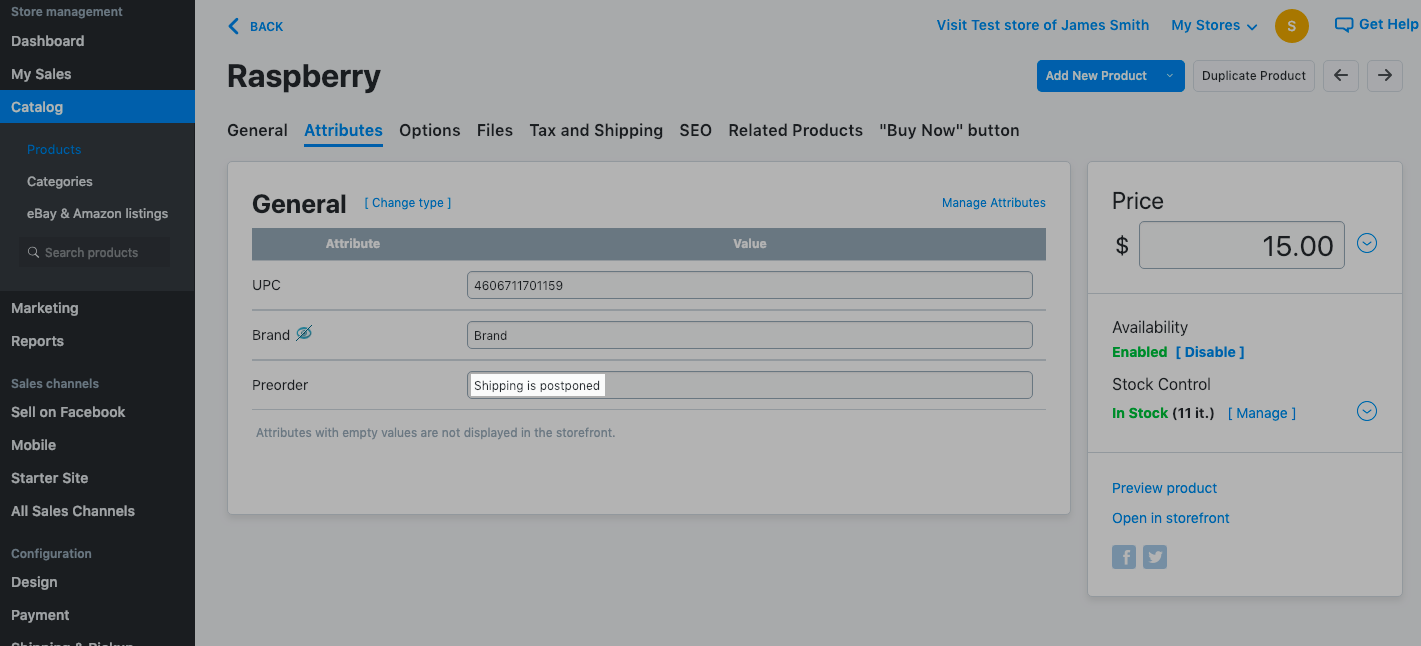Click the Twitter share icon
The height and width of the screenshot is (646, 1421).
1155,557
